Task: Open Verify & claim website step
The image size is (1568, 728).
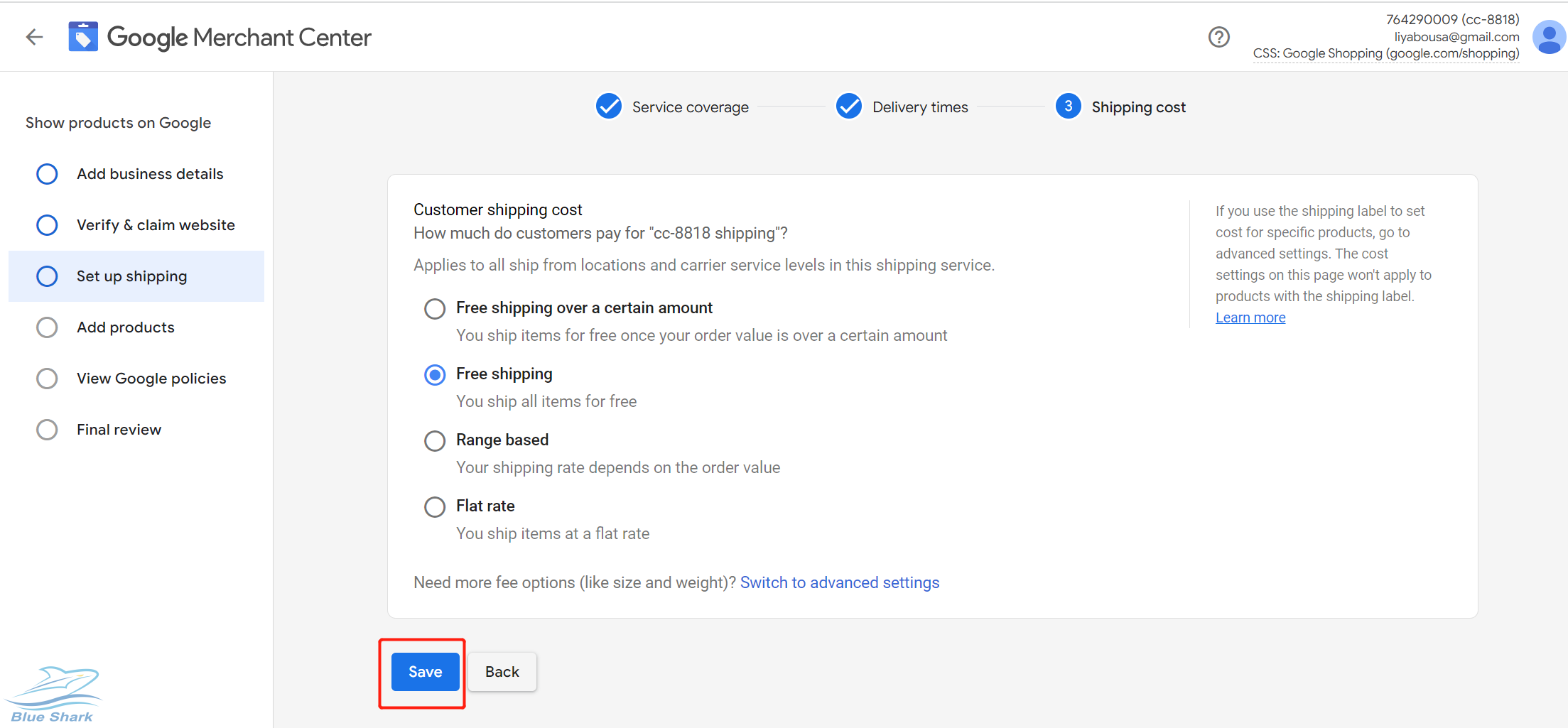Action: 136,225
